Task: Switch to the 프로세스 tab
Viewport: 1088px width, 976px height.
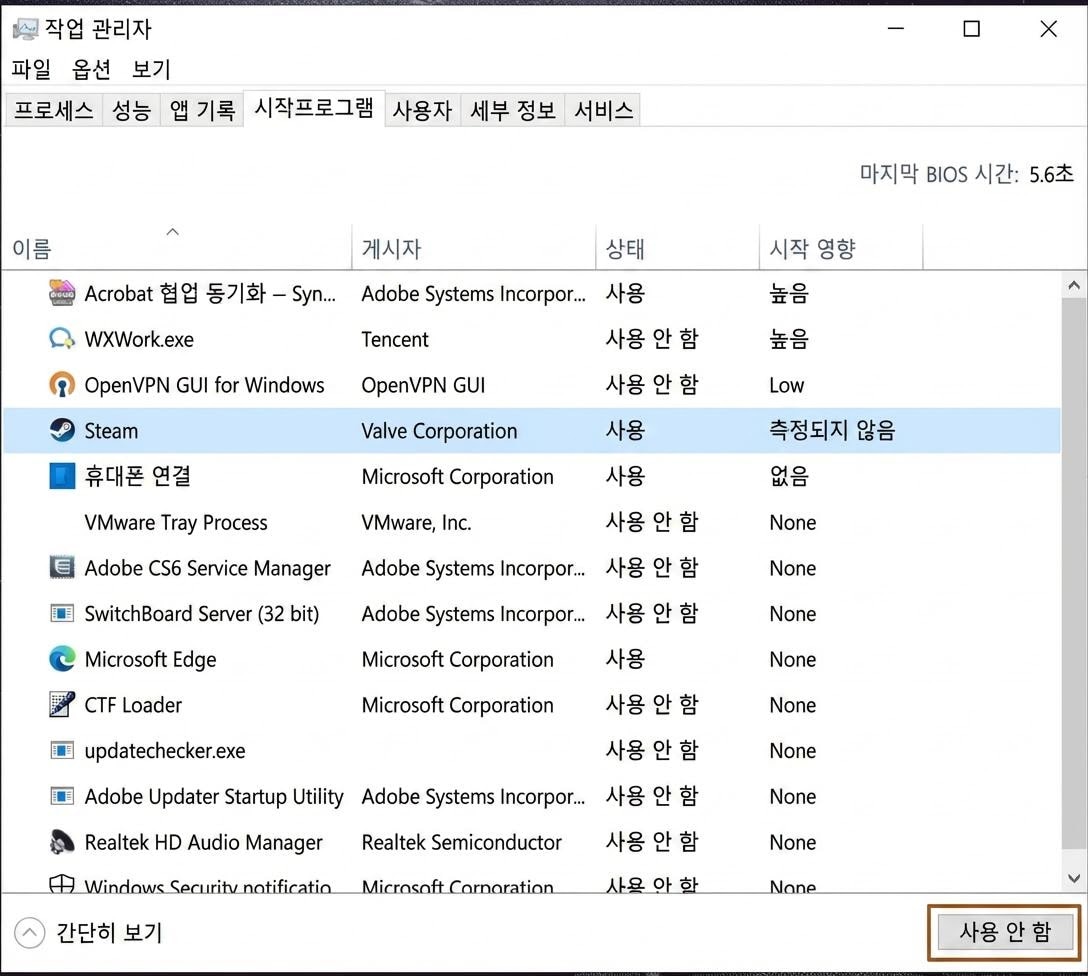Action: pyautogui.click(x=53, y=111)
